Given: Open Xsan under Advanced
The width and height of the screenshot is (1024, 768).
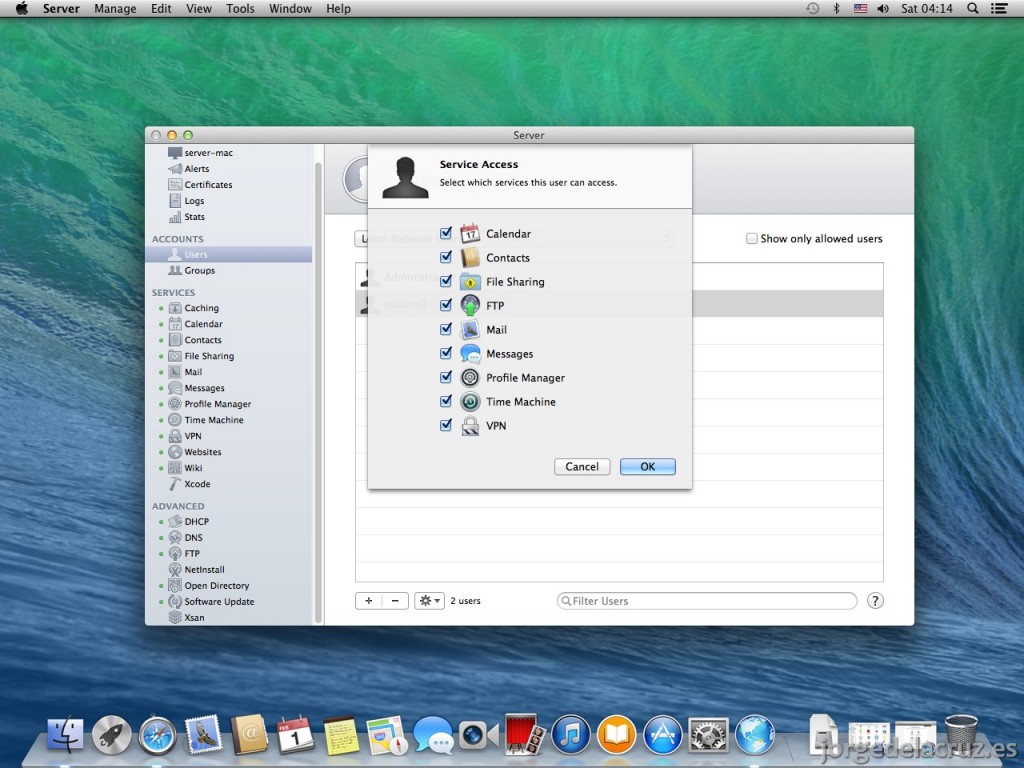Looking at the screenshot, I should click(x=187, y=617).
